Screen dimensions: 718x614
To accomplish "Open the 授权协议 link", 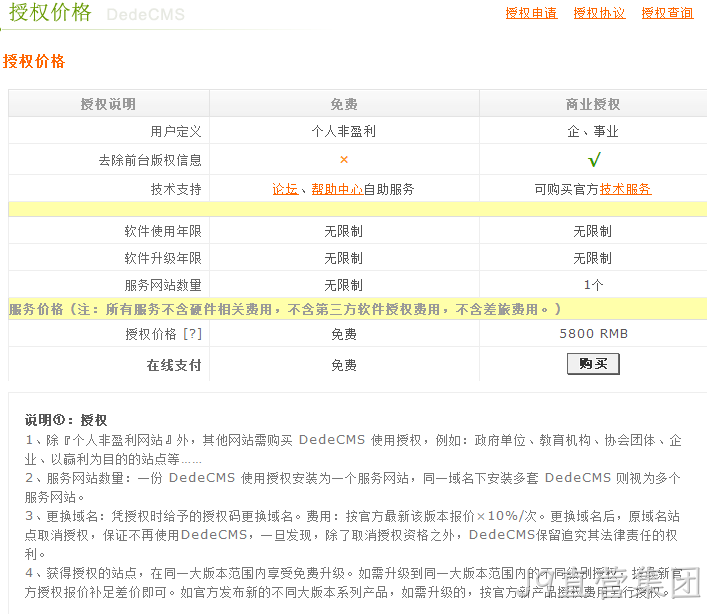I will click(599, 13).
